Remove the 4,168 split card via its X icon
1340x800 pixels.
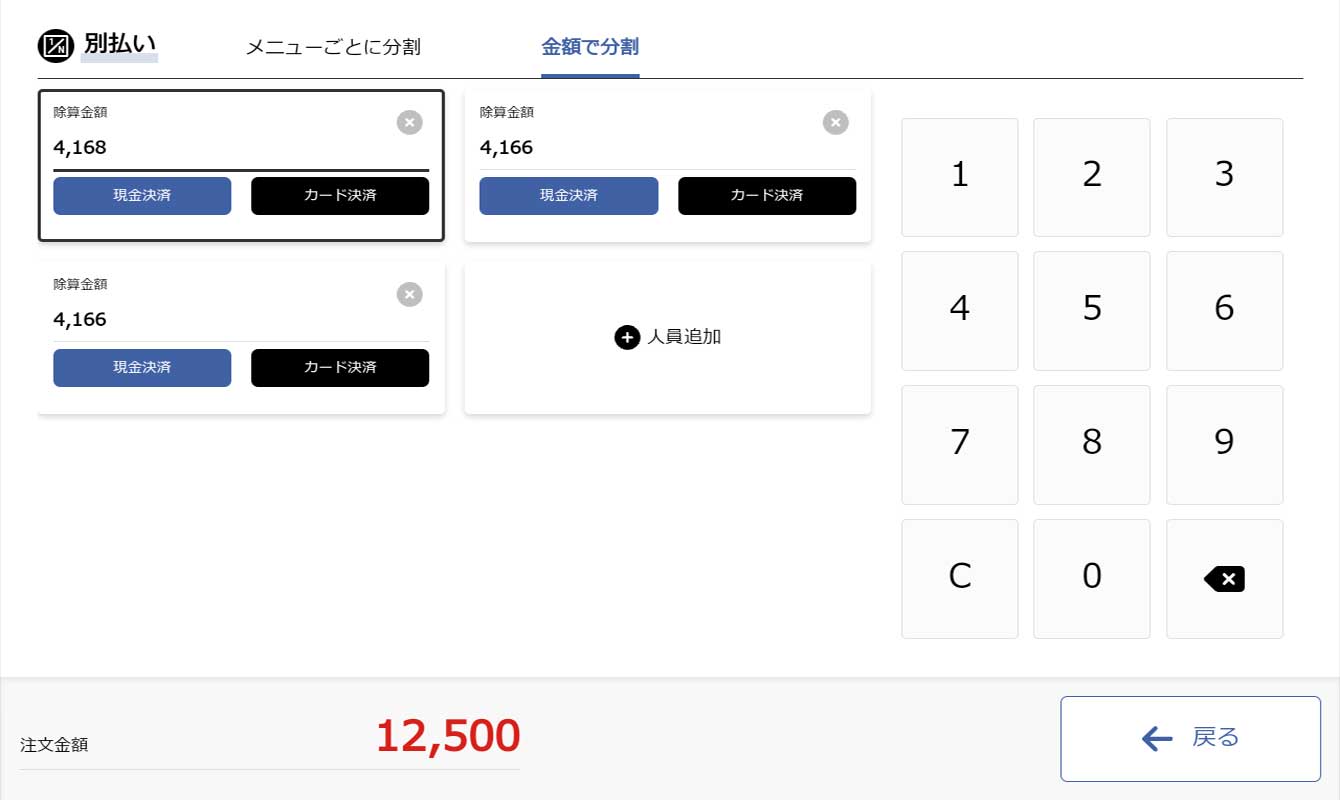pyautogui.click(x=409, y=122)
